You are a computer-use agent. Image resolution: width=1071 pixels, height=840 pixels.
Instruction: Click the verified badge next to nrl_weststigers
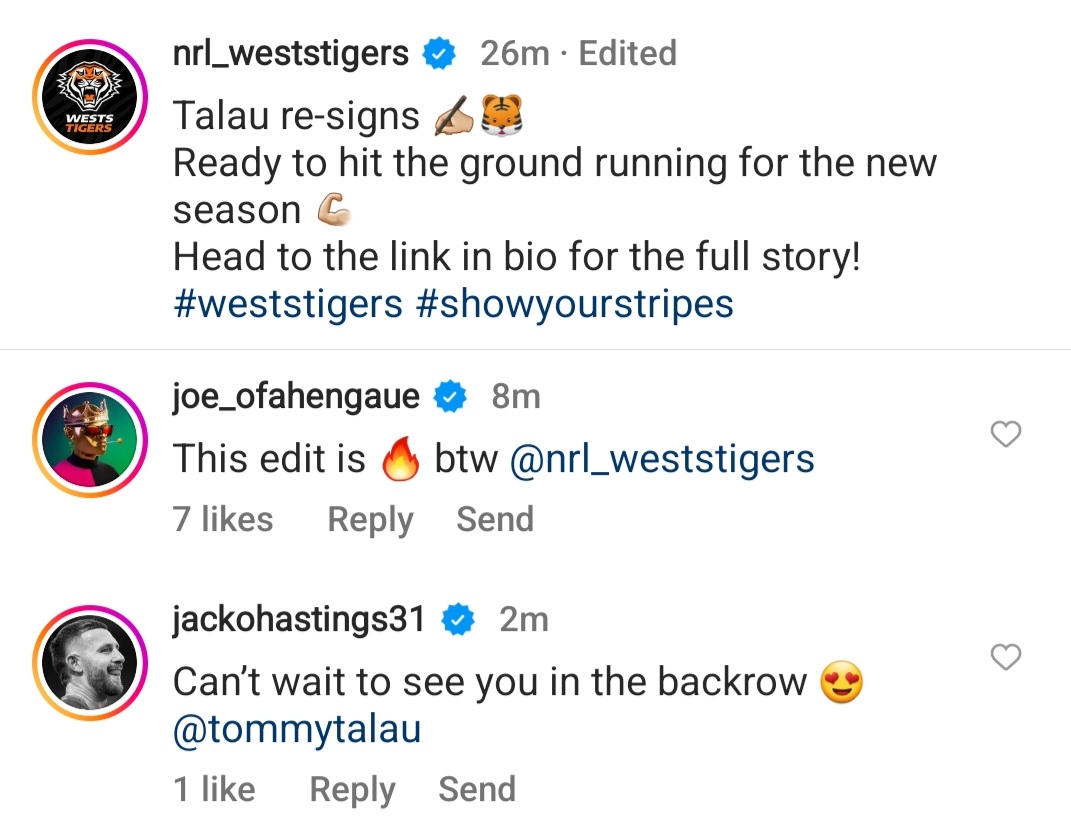click(437, 53)
